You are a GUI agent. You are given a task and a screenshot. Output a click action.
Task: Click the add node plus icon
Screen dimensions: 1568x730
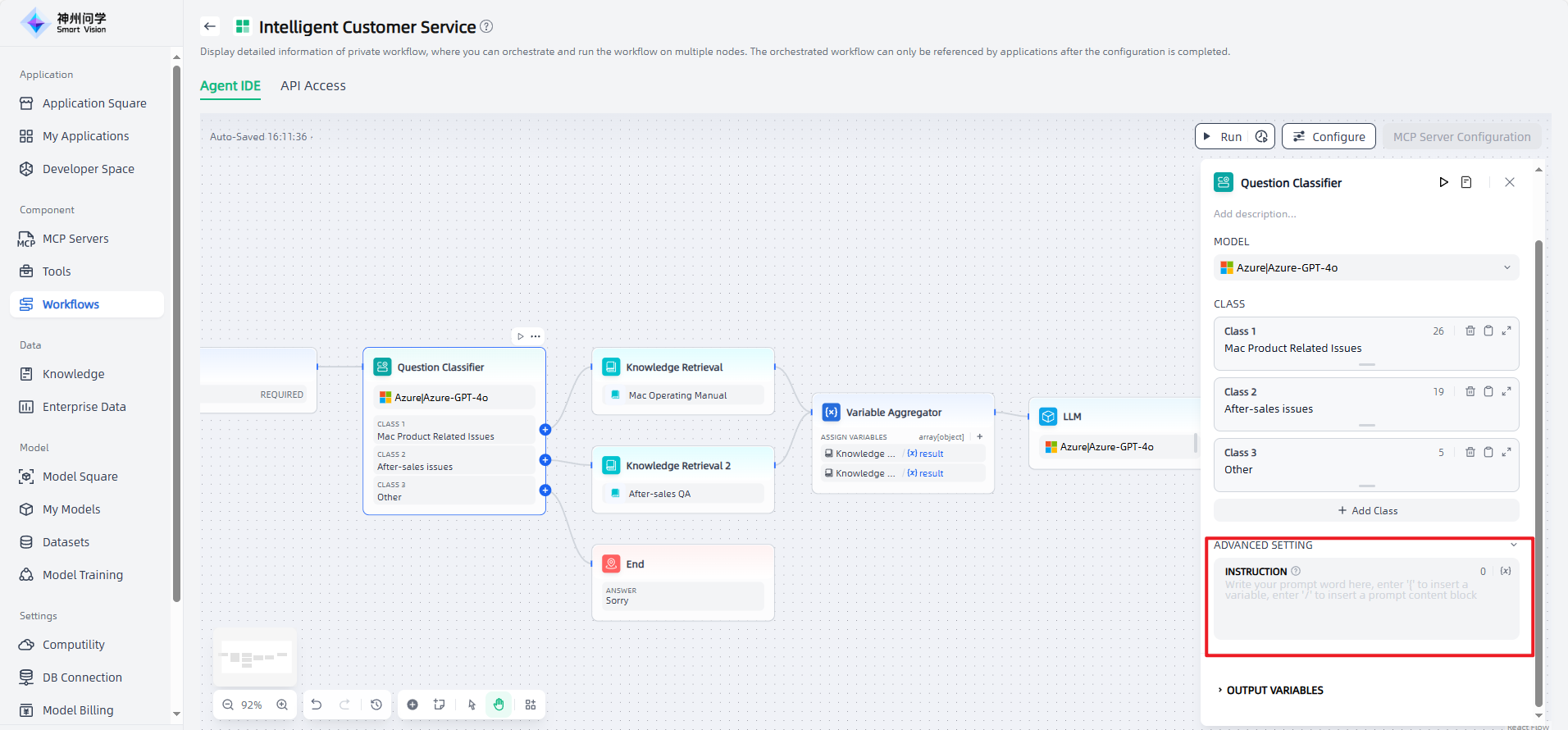(413, 705)
